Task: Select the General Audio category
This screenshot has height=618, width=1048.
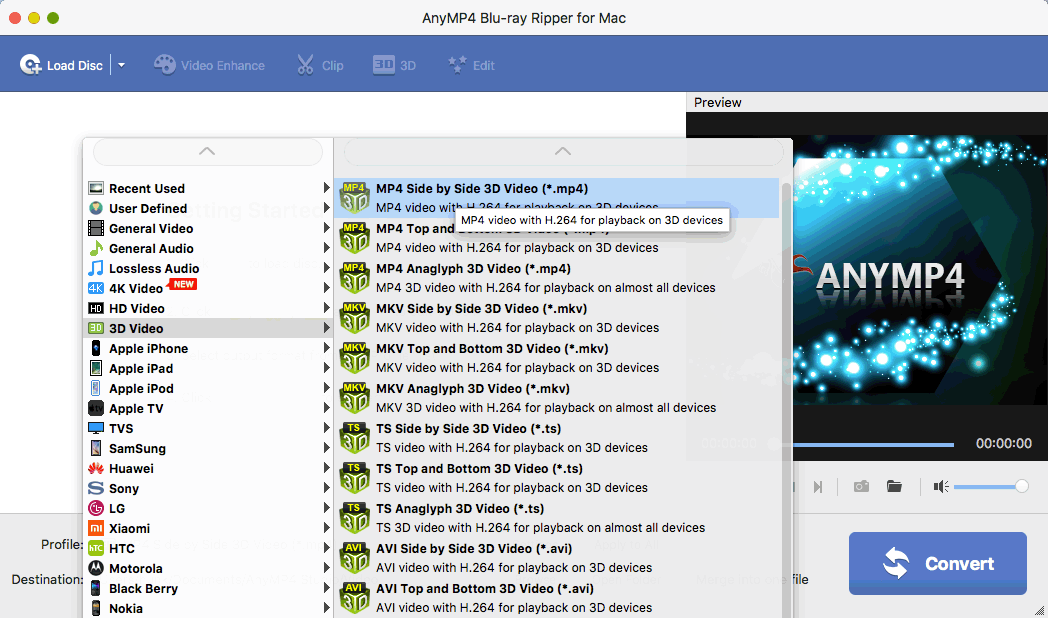Action: tap(208, 249)
